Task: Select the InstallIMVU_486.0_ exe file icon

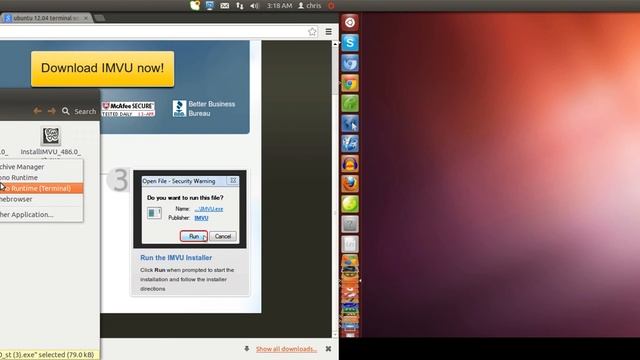Action: pos(51,136)
